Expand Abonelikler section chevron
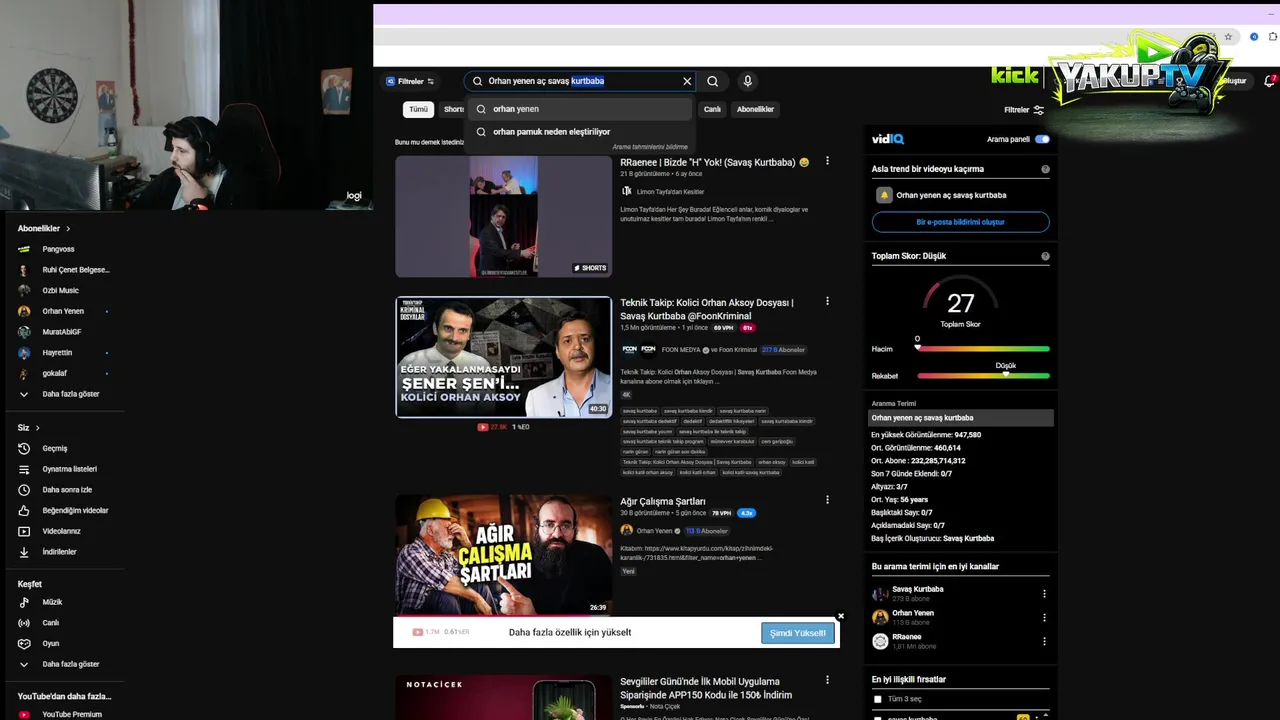 pos(68,229)
